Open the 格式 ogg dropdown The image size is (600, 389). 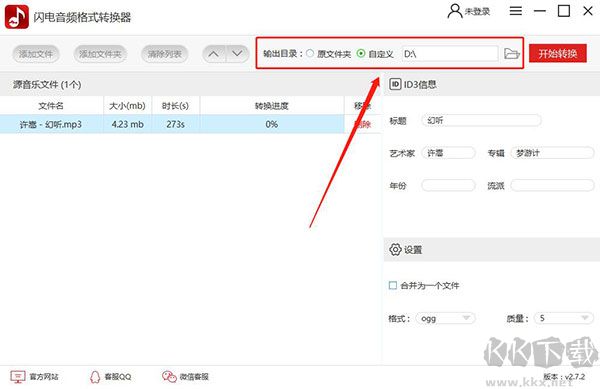tap(445, 318)
